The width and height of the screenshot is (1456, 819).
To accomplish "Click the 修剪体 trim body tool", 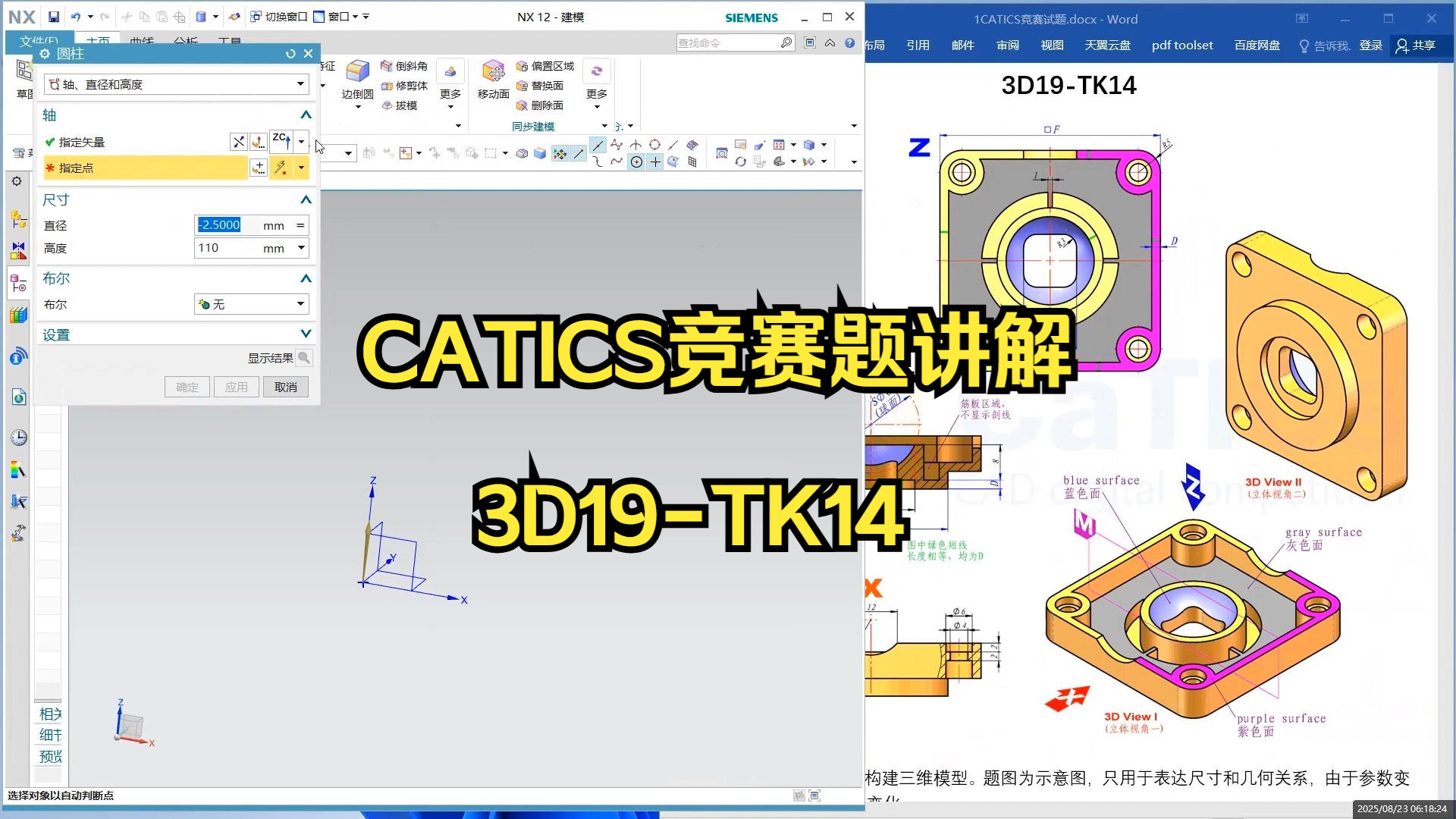I will point(404,86).
